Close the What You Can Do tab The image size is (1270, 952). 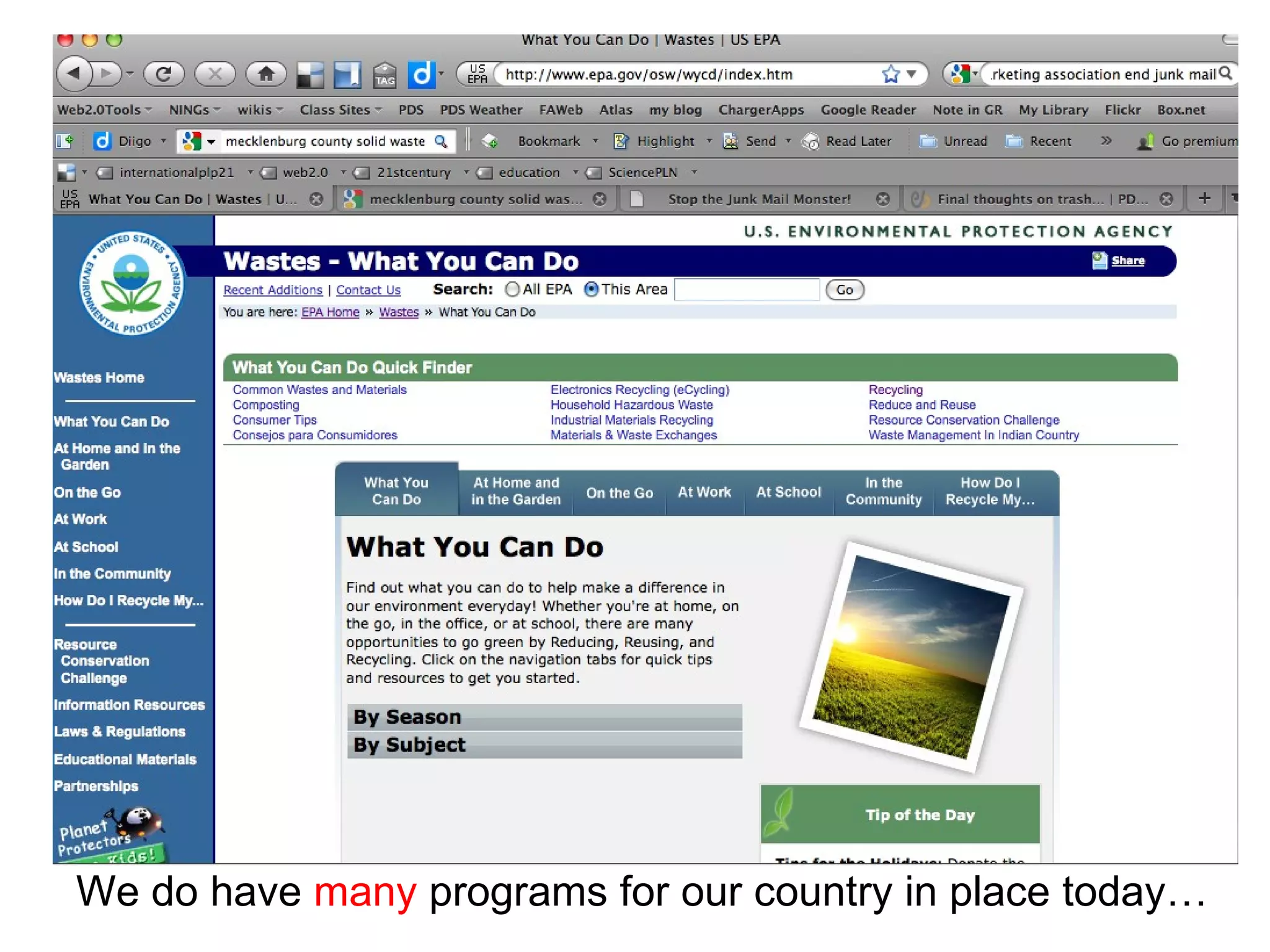point(316,199)
